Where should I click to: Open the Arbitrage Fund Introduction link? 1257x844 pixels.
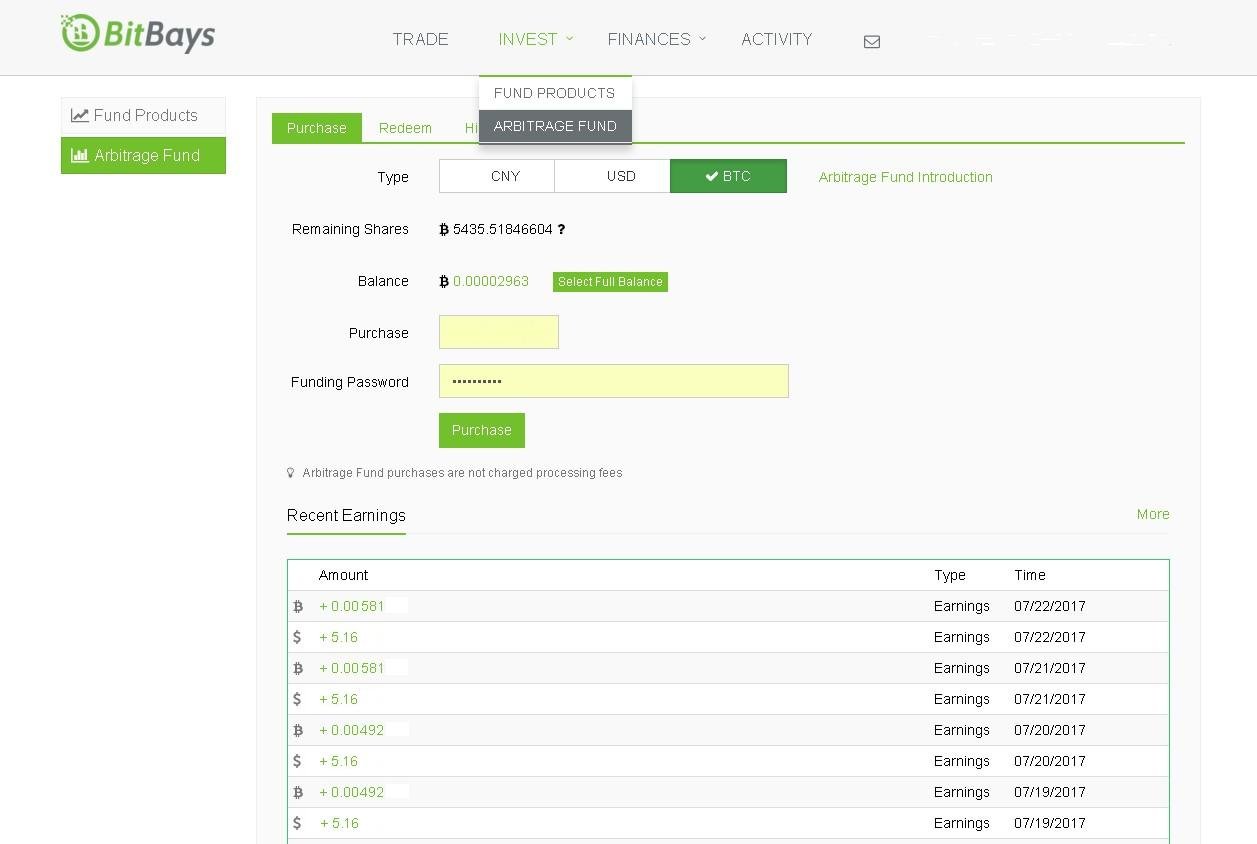[x=906, y=177]
